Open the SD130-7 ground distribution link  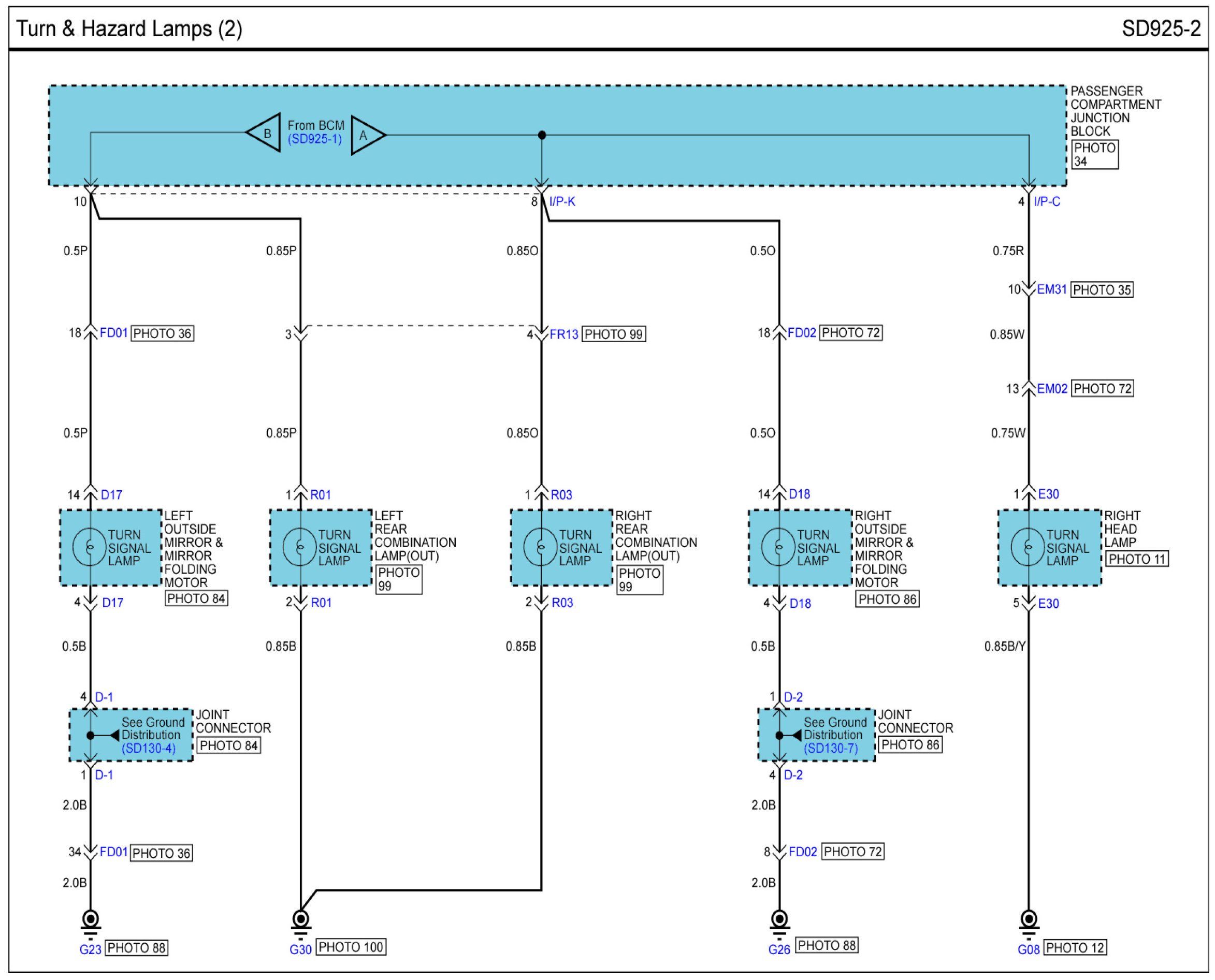point(831,749)
